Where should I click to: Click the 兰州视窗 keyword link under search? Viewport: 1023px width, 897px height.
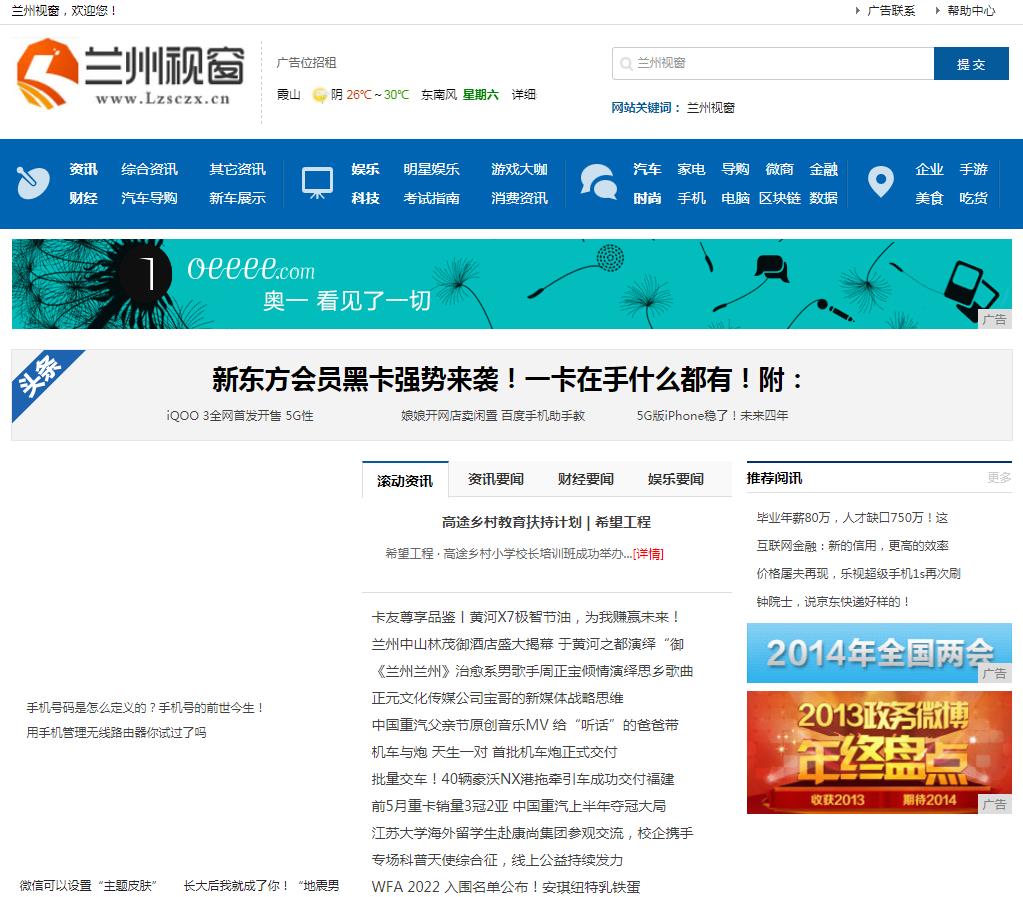[x=710, y=108]
